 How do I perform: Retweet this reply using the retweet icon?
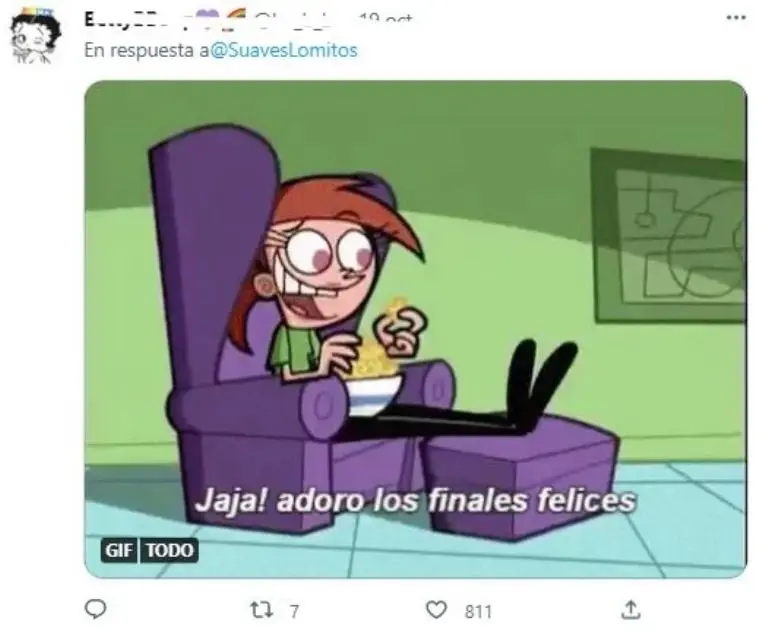click(262, 610)
